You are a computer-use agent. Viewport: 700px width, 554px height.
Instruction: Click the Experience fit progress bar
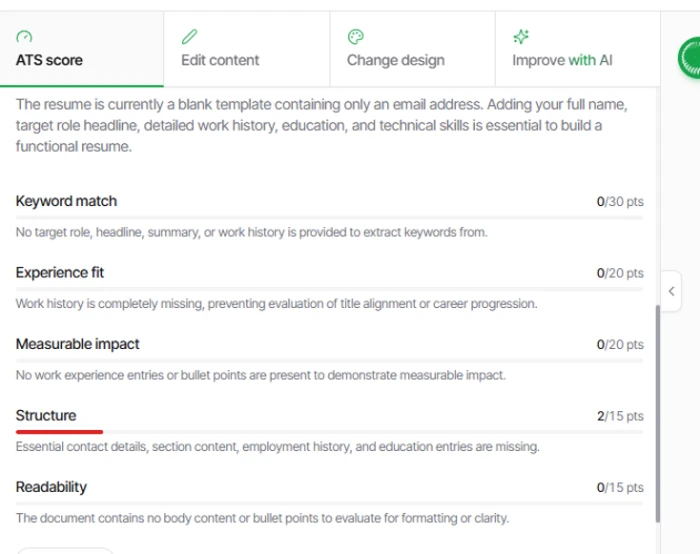click(x=329, y=289)
